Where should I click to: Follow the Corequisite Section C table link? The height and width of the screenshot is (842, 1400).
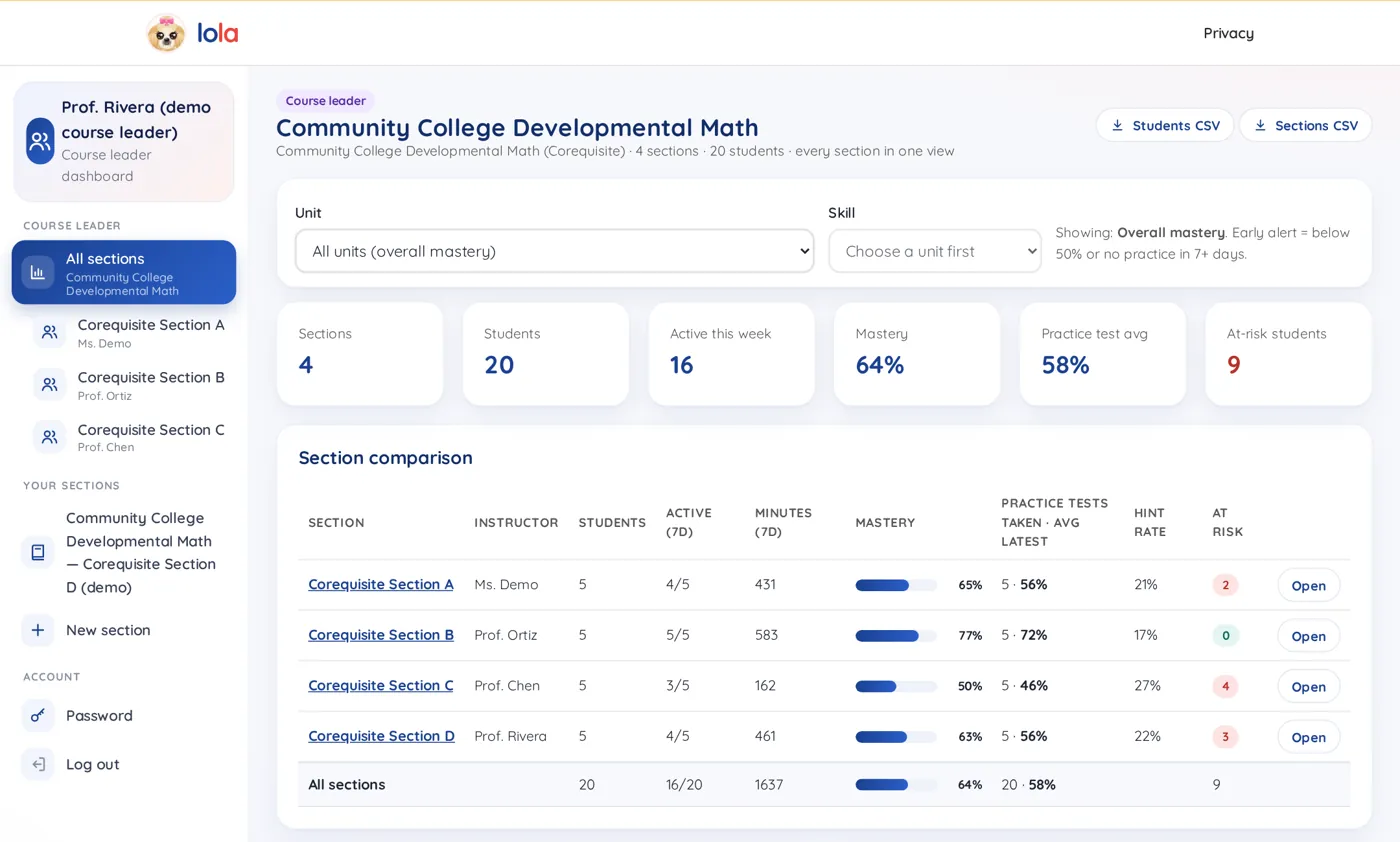[381, 685]
